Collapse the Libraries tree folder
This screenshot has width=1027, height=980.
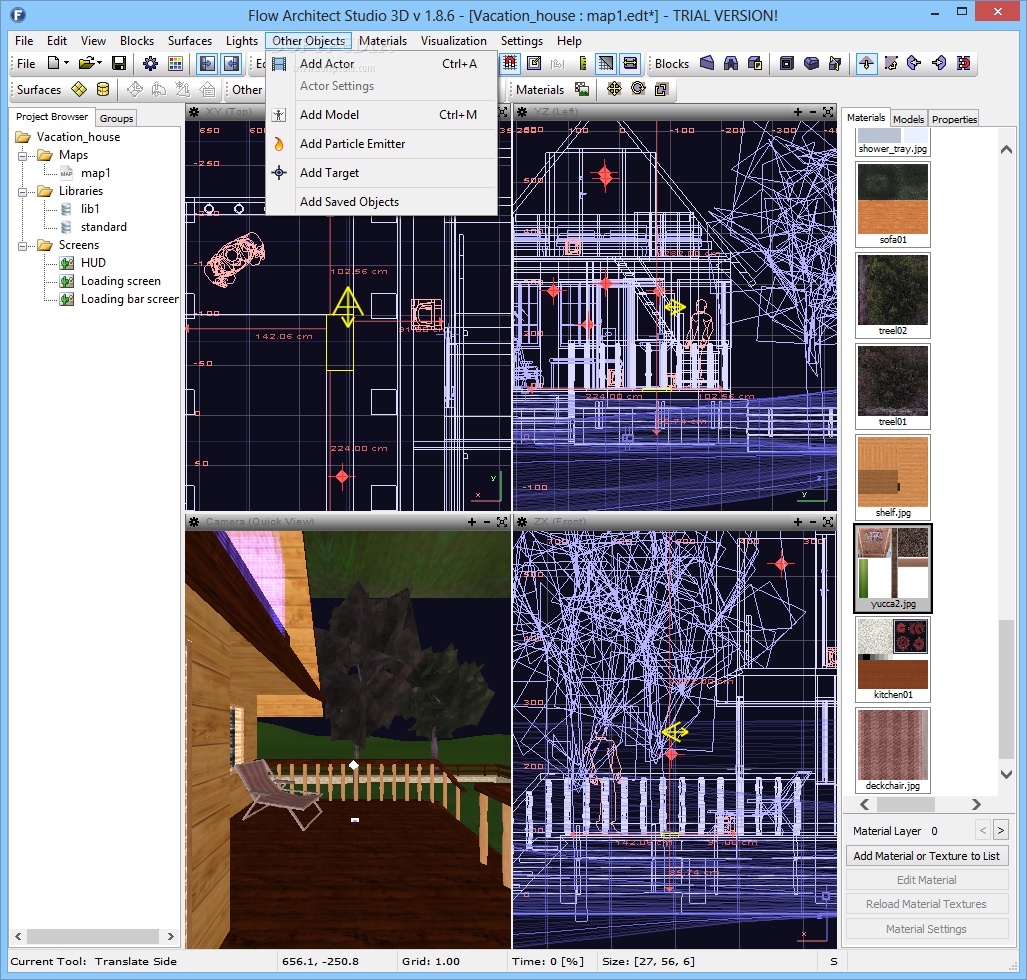[x=22, y=192]
